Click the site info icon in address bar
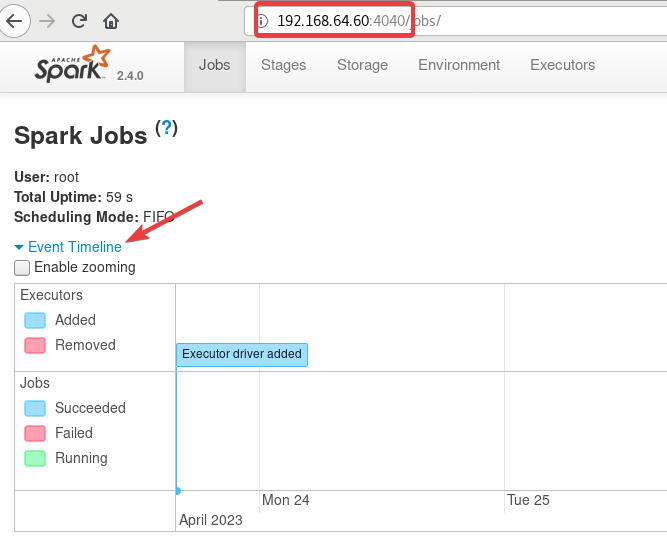 coord(263,20)
